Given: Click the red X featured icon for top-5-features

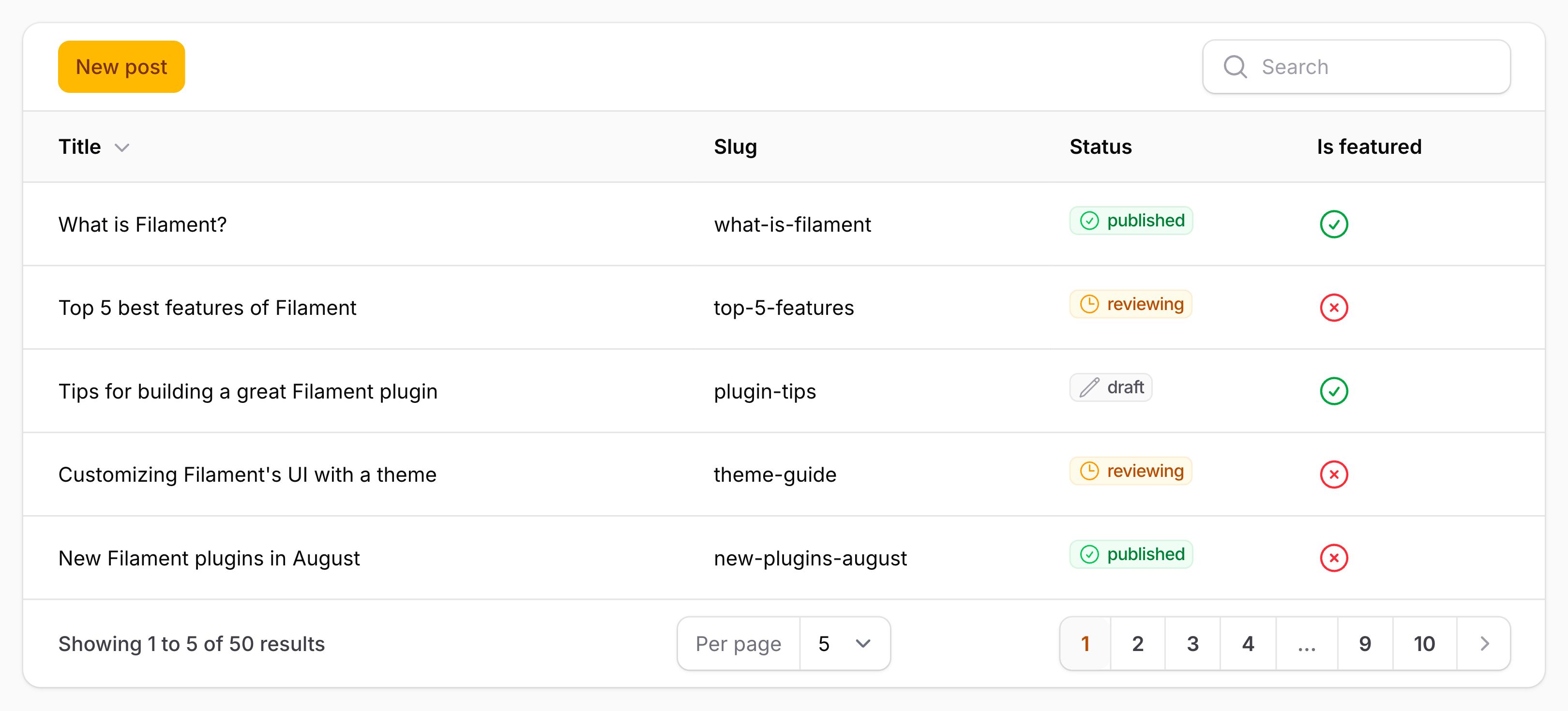Looking at the screenshot, I should point(1333,307).
